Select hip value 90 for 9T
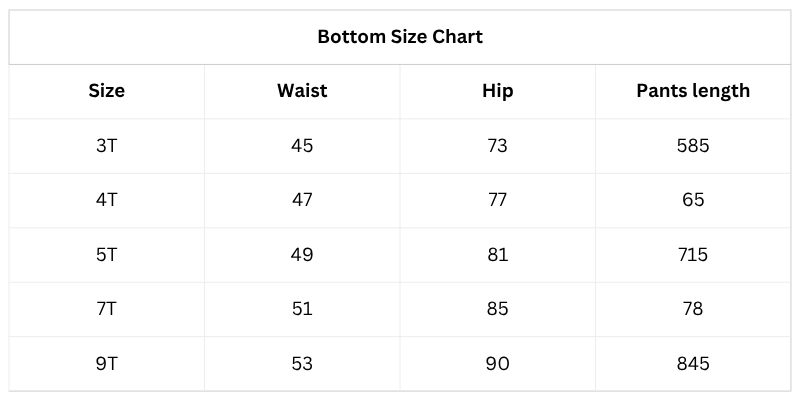Screen dimensions: 800x400 pyautogui.click(x=497, y=363)
